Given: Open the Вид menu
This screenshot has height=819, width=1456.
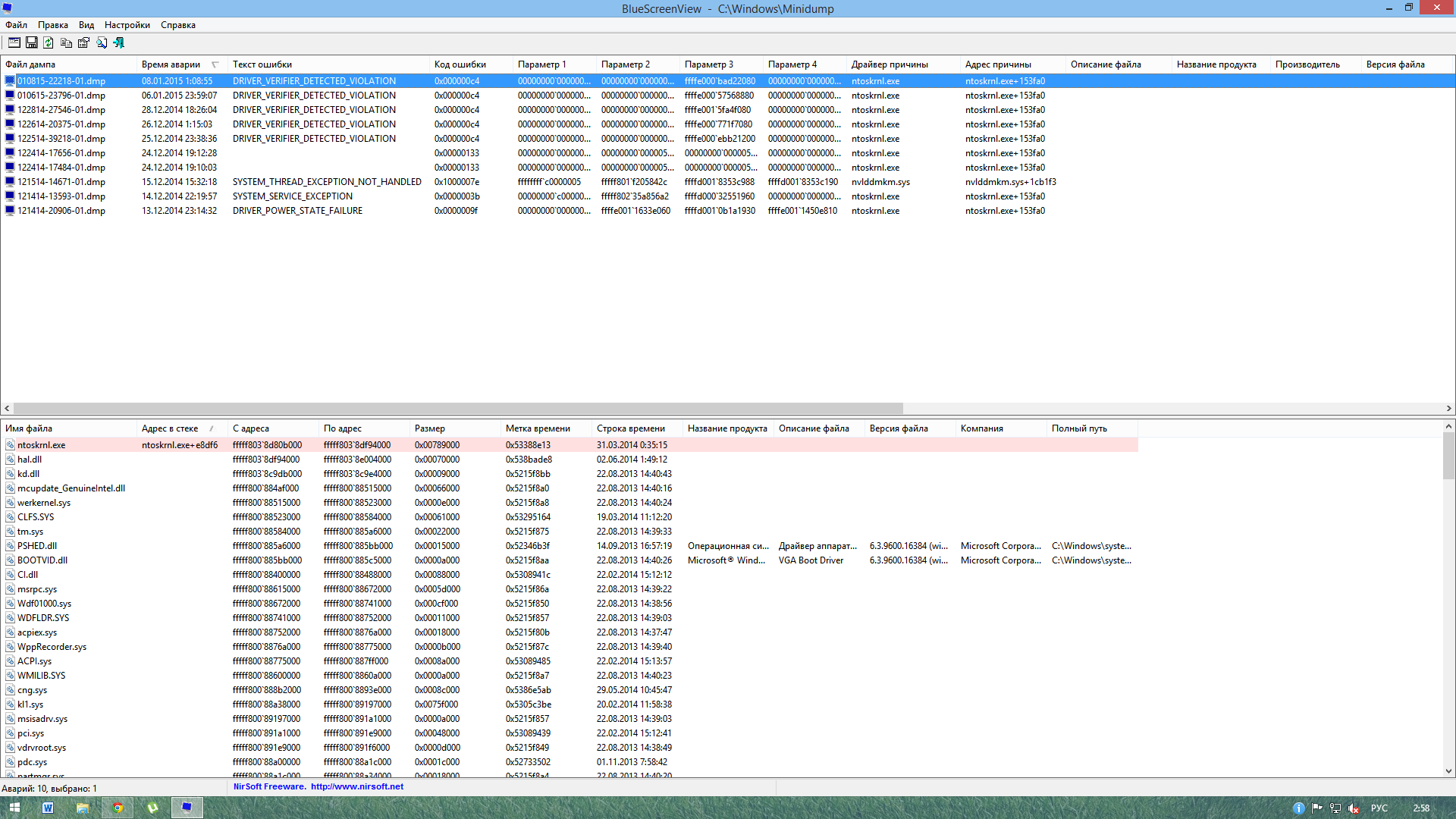Looking at the screenshot, I should tap(86, 25).
